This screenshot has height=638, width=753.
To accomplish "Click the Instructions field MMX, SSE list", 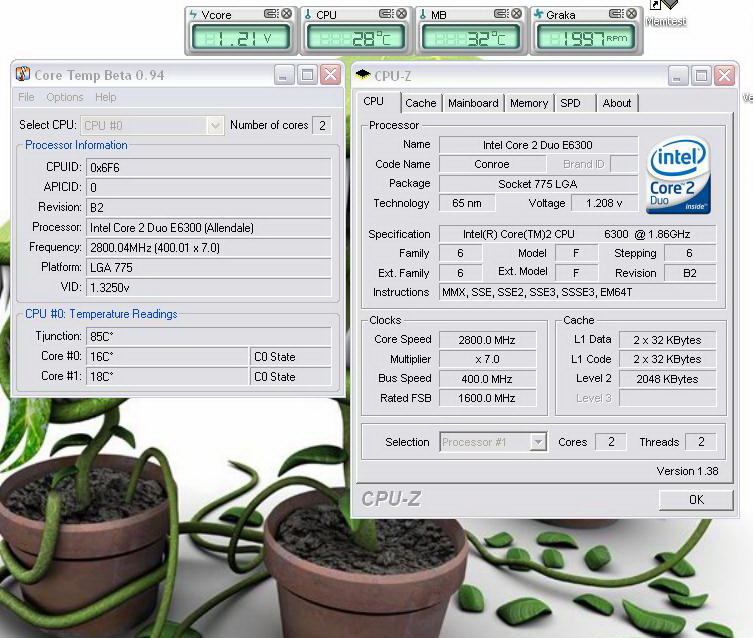I will (577, 292).
